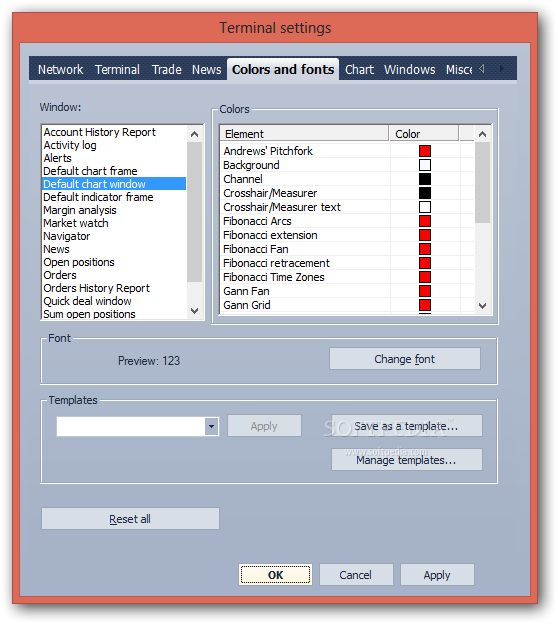The width and height of the screenshot is (558, 624).
Task: Select the Background element row
Action: pos(347,165)
